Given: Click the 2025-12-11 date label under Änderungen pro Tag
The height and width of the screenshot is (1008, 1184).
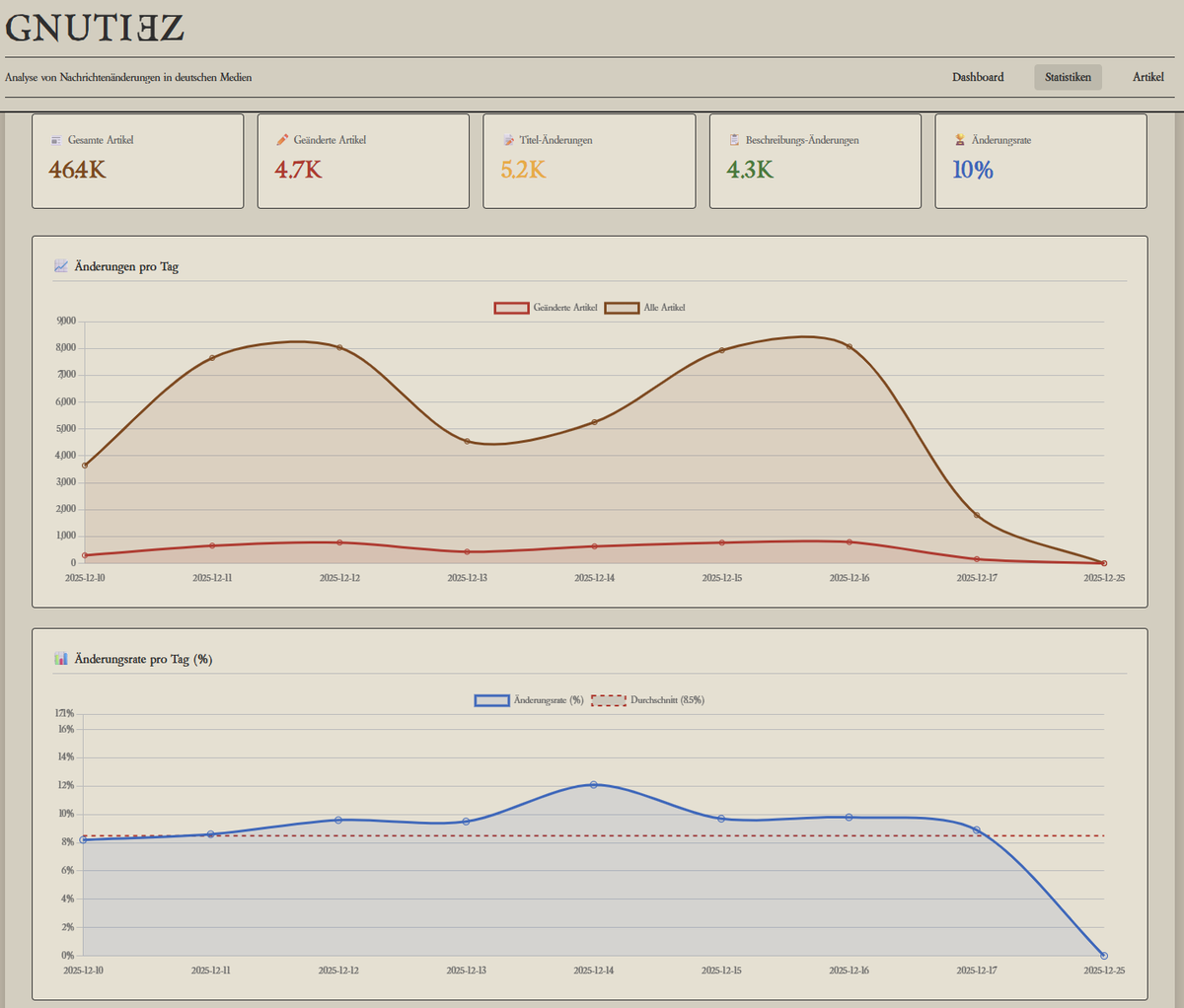Looking at the screenshot, I should tap(212, 578).
